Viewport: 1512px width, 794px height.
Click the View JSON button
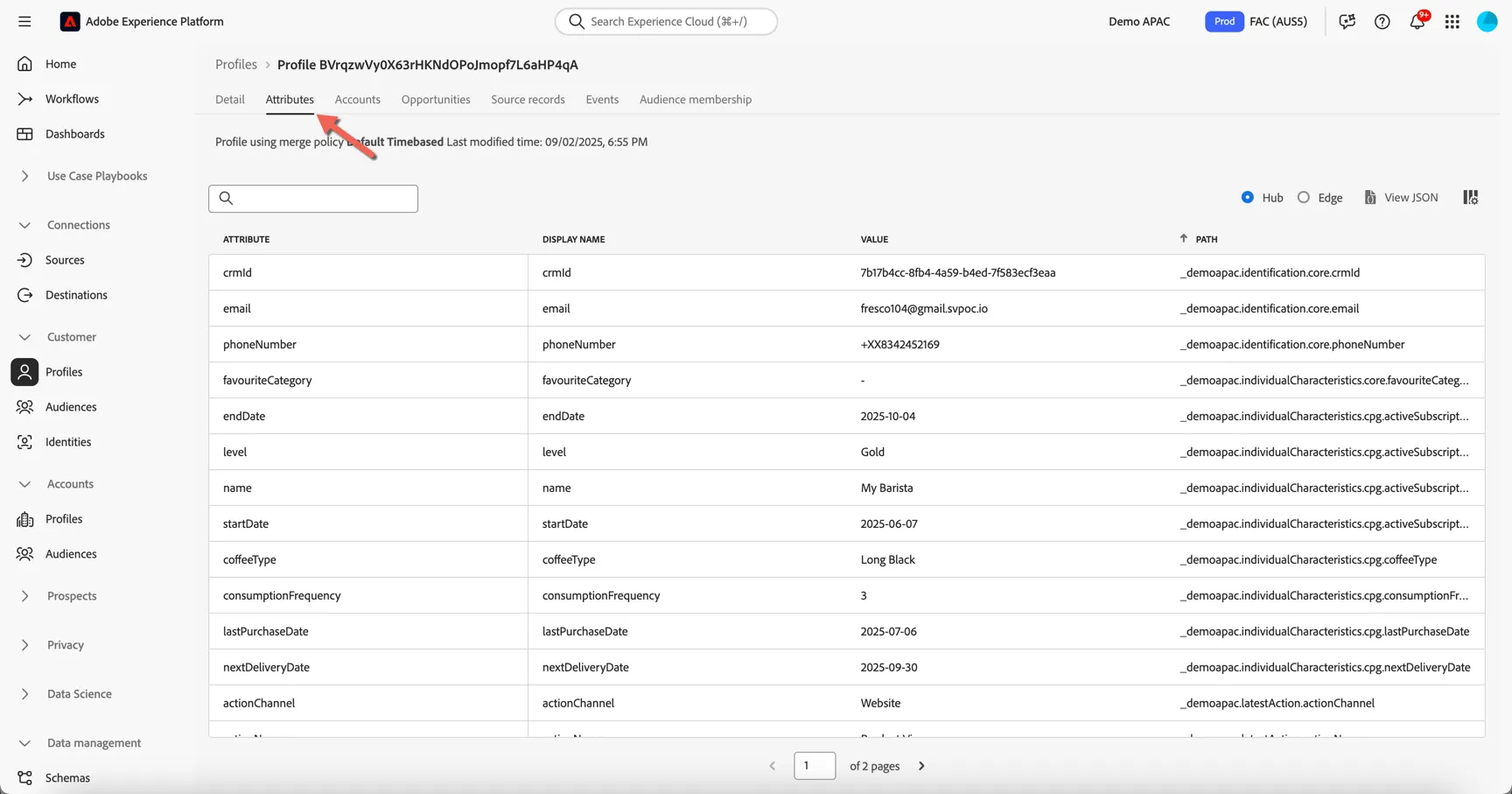[x=1401, y=198]
